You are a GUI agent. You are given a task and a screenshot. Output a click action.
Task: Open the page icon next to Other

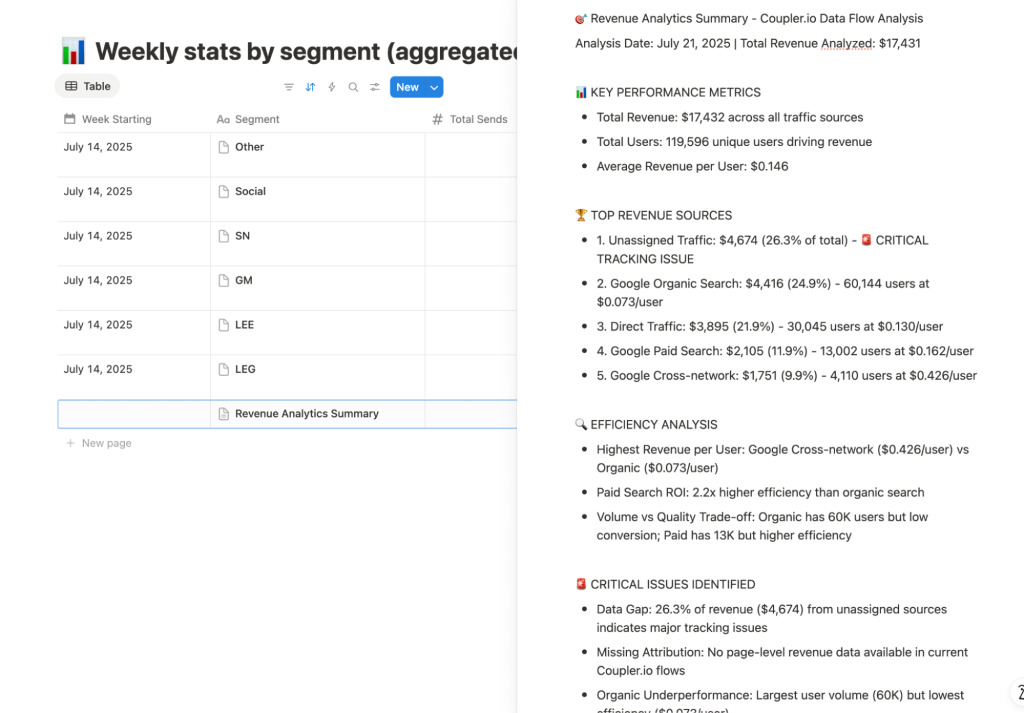223,147
